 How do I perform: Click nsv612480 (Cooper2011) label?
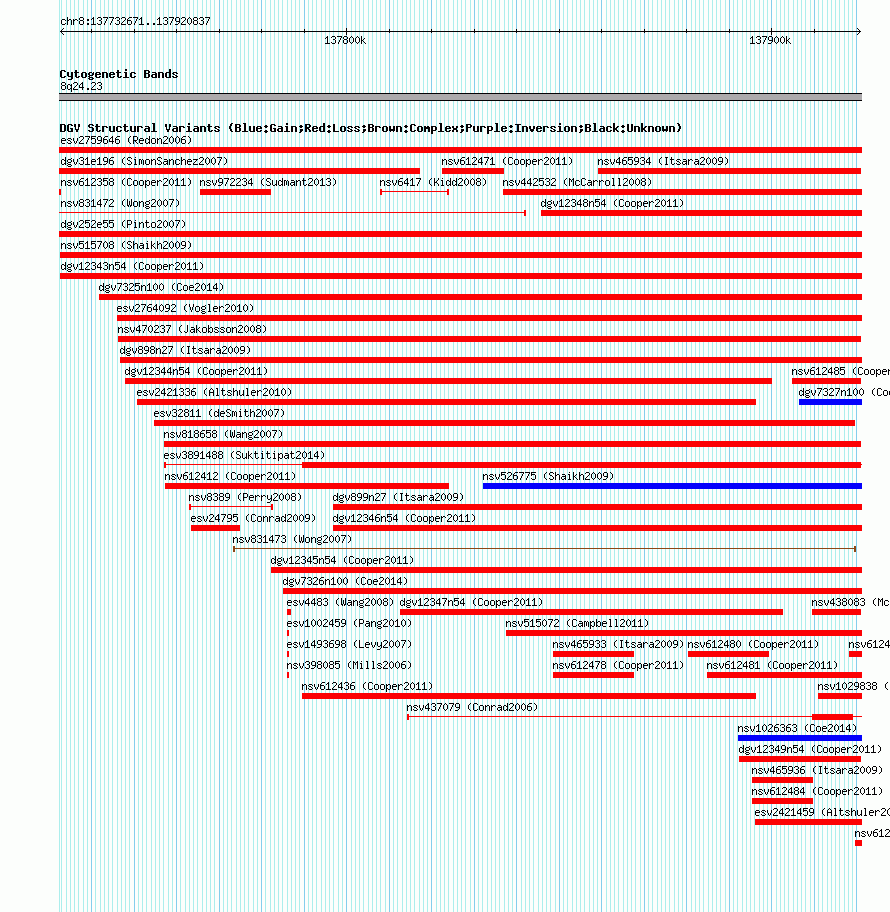pos(753,643)
